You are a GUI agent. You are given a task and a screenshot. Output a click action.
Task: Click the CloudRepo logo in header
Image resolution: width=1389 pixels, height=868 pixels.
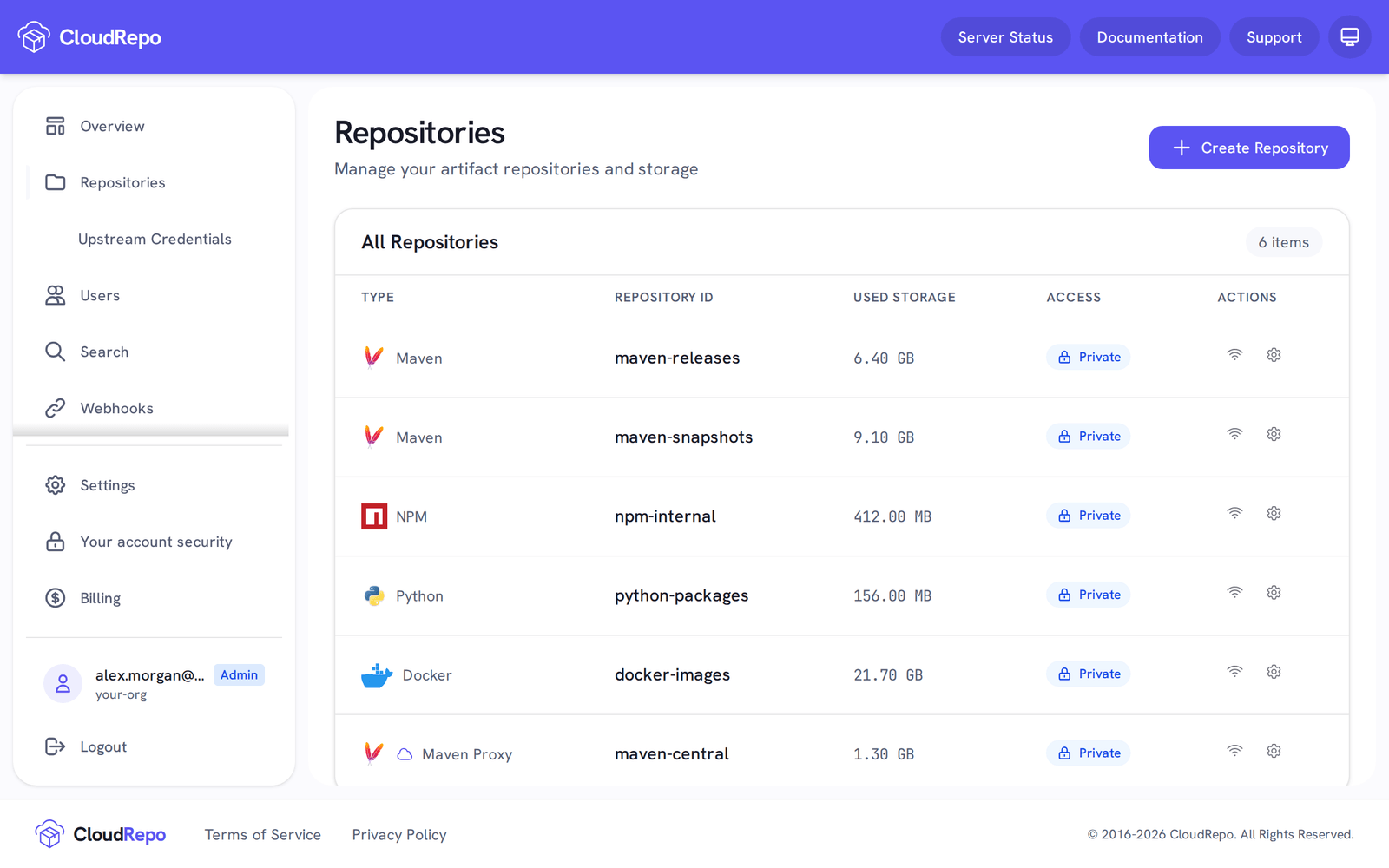tap(89, 37)
